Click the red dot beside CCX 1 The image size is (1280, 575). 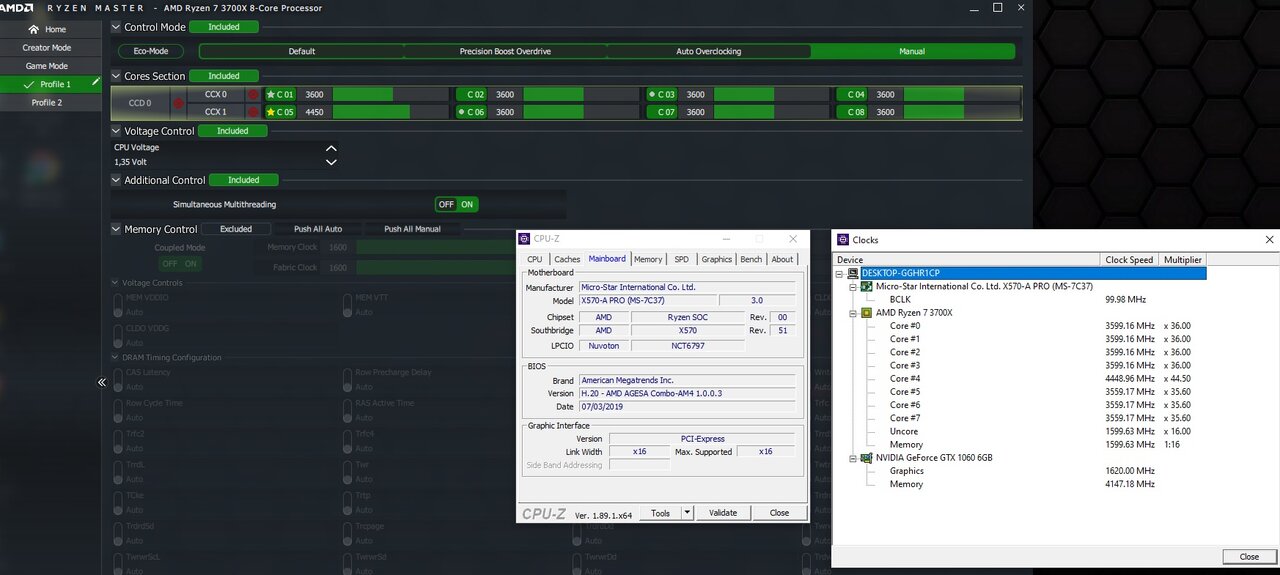(x=253, y=112)
